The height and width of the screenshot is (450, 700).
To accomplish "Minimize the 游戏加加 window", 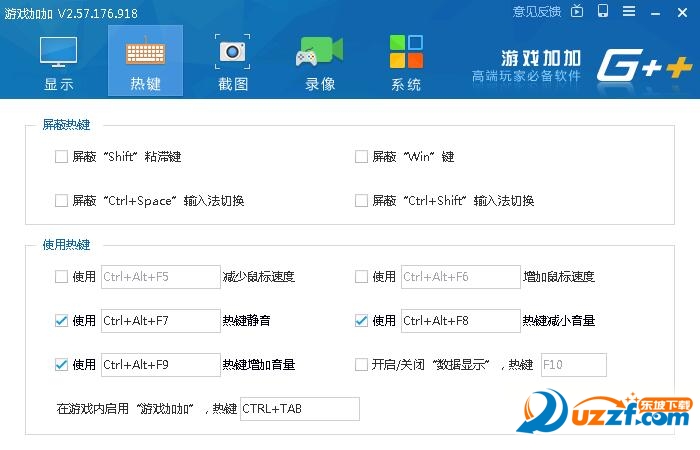I will tap(655, 12).
